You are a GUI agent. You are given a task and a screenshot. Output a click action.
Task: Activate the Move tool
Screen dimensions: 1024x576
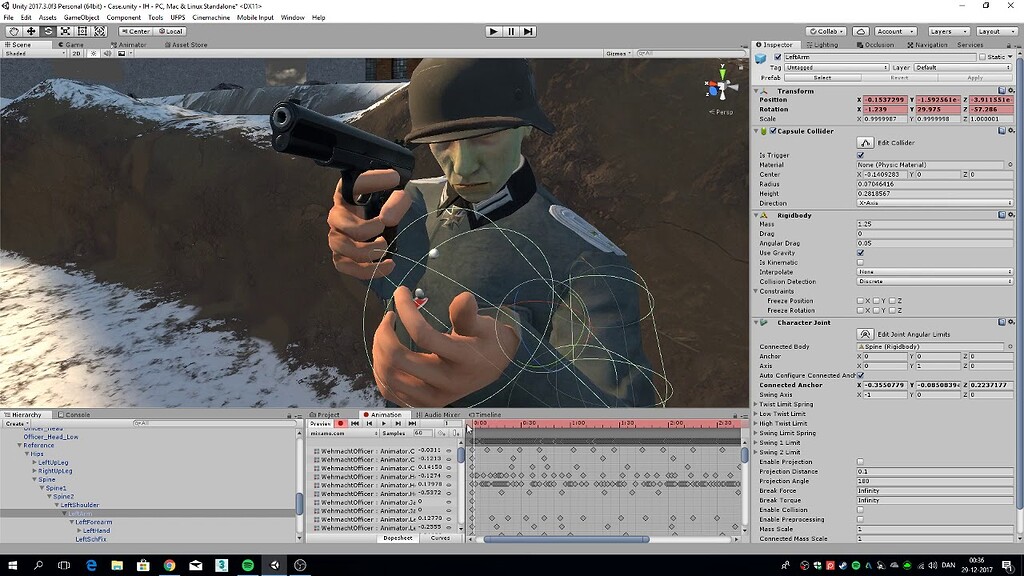pyautogui.click(x=30, y=31)
